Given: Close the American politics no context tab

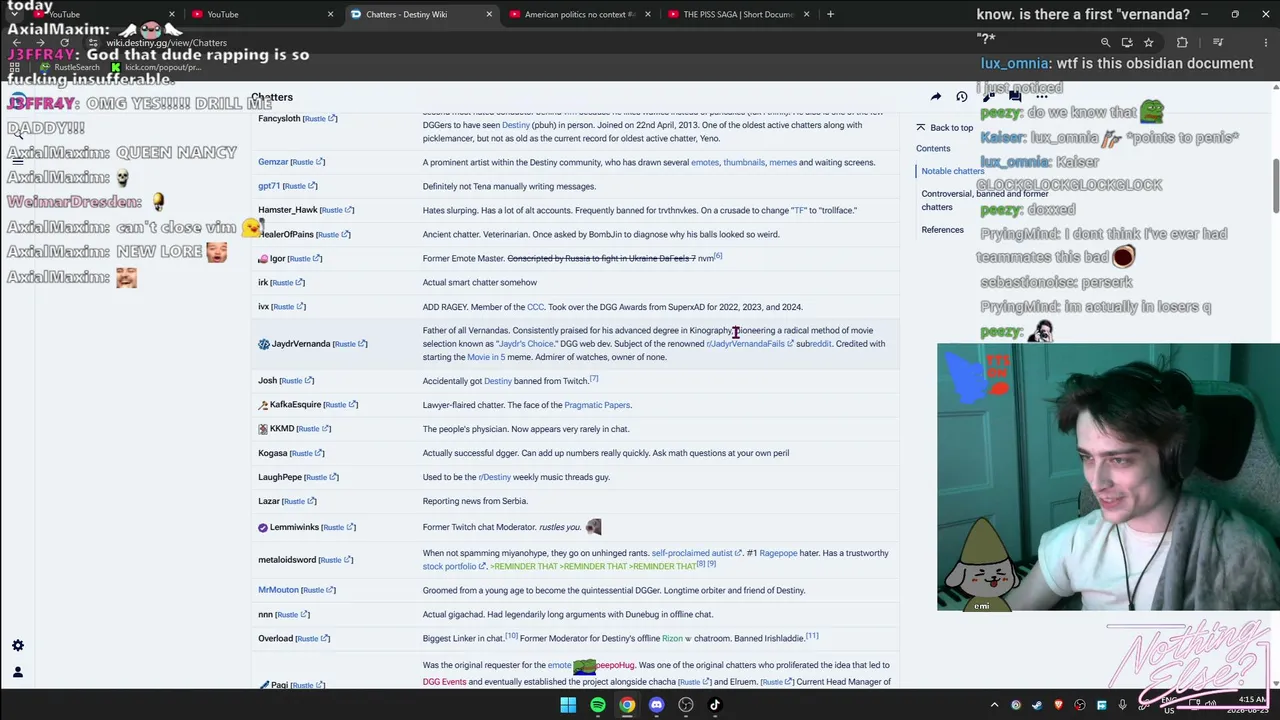Looking at the screenshot, I should [x=648, y=14].
